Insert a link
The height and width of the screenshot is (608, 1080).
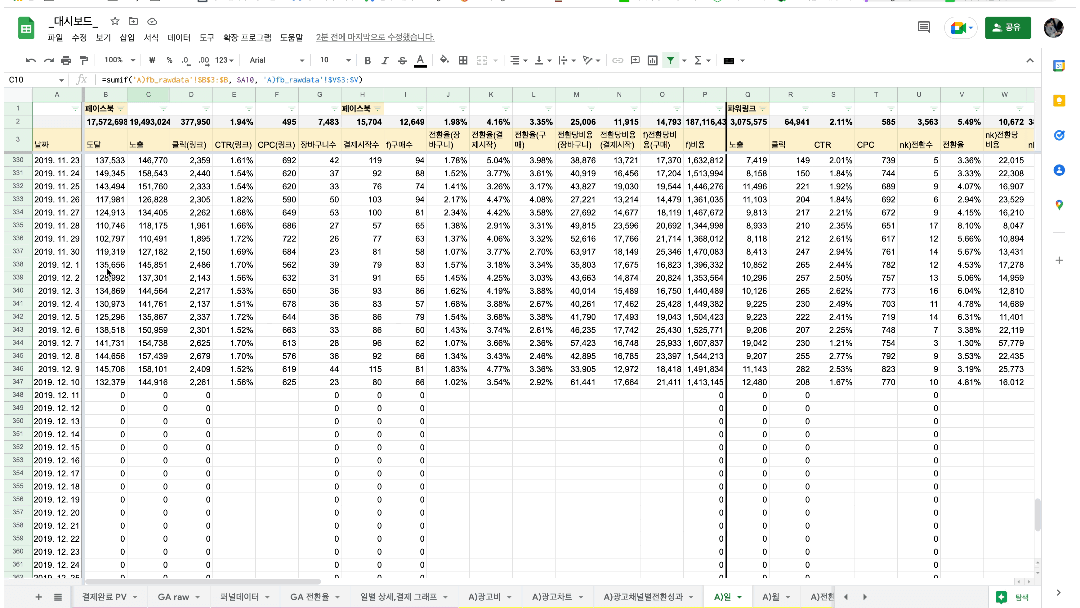point(617,61)
